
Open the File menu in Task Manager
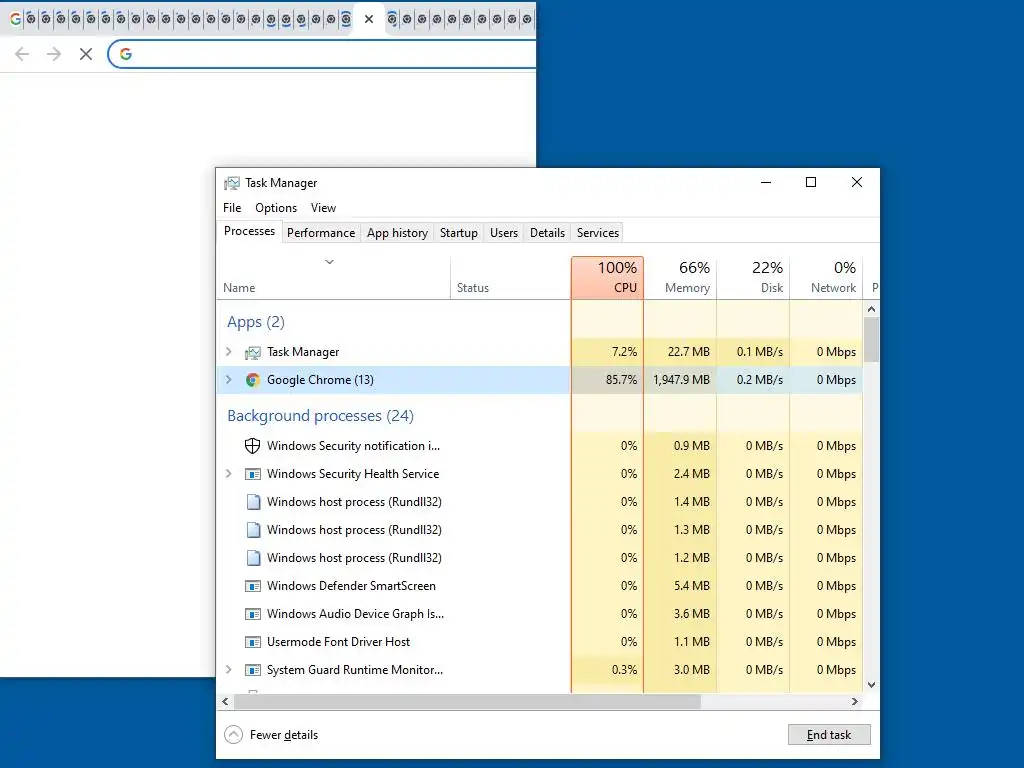(x=232, y=208)
